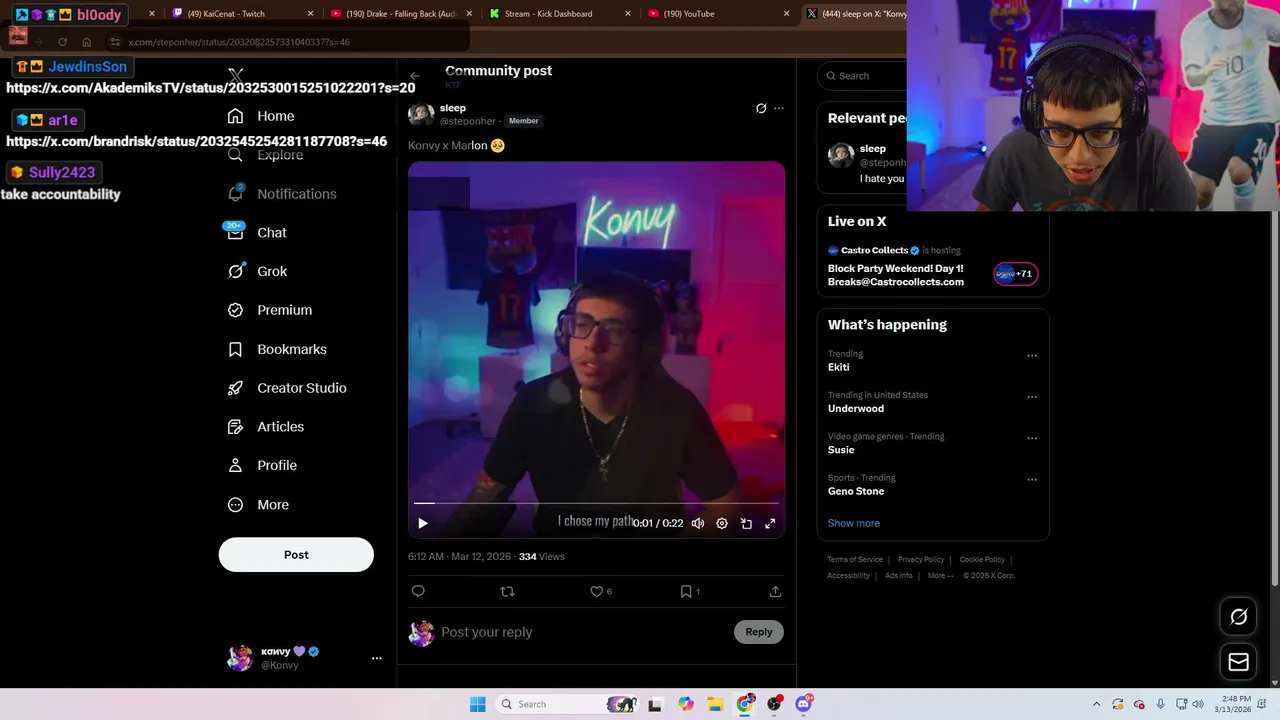Open the Susie trending topic
Viewport: 1280px width, 720px height.
841,450
